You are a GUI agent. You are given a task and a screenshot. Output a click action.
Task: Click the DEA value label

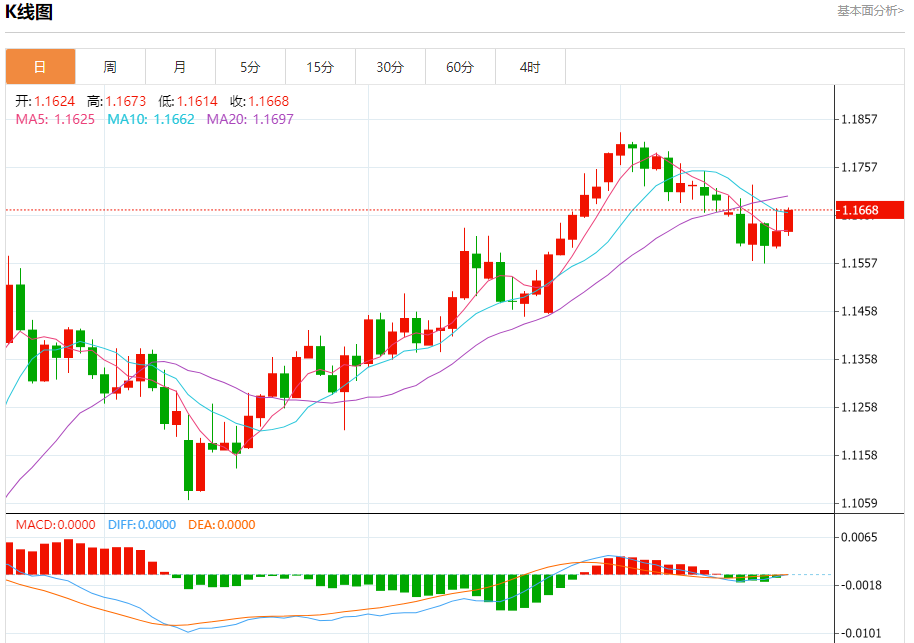[221, 525]
